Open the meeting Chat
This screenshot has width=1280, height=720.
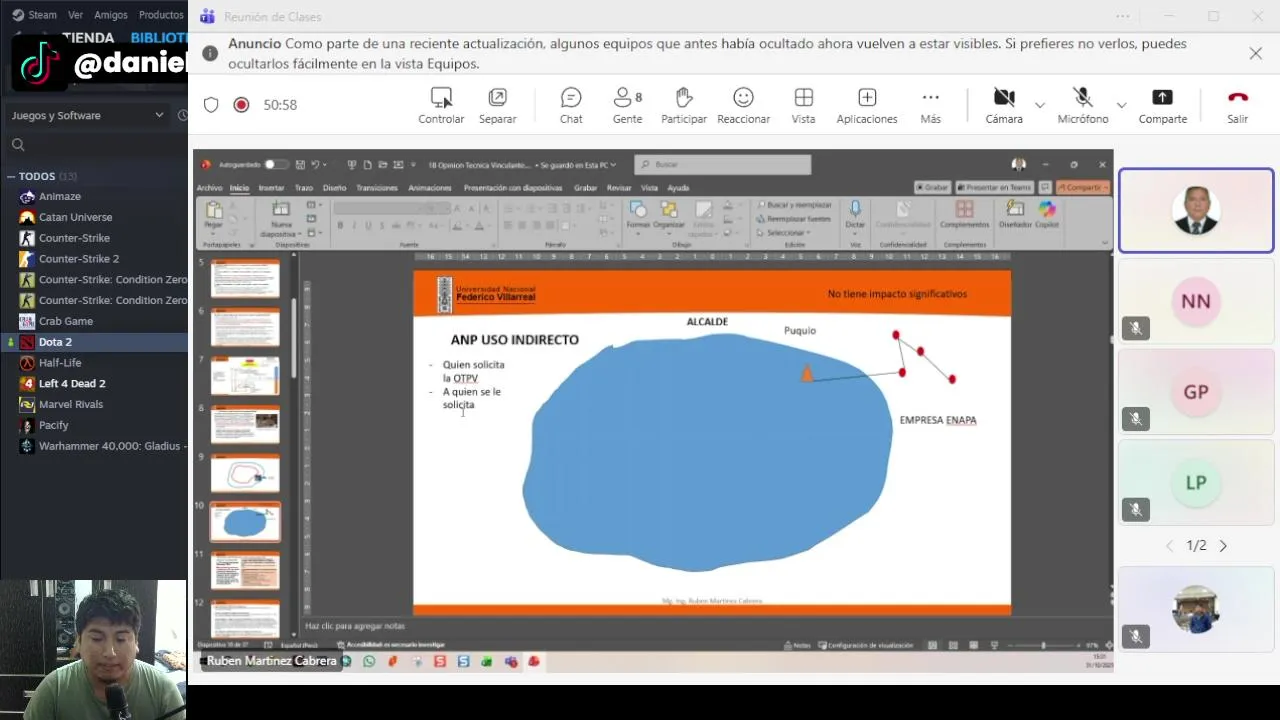tap(571, 105)
